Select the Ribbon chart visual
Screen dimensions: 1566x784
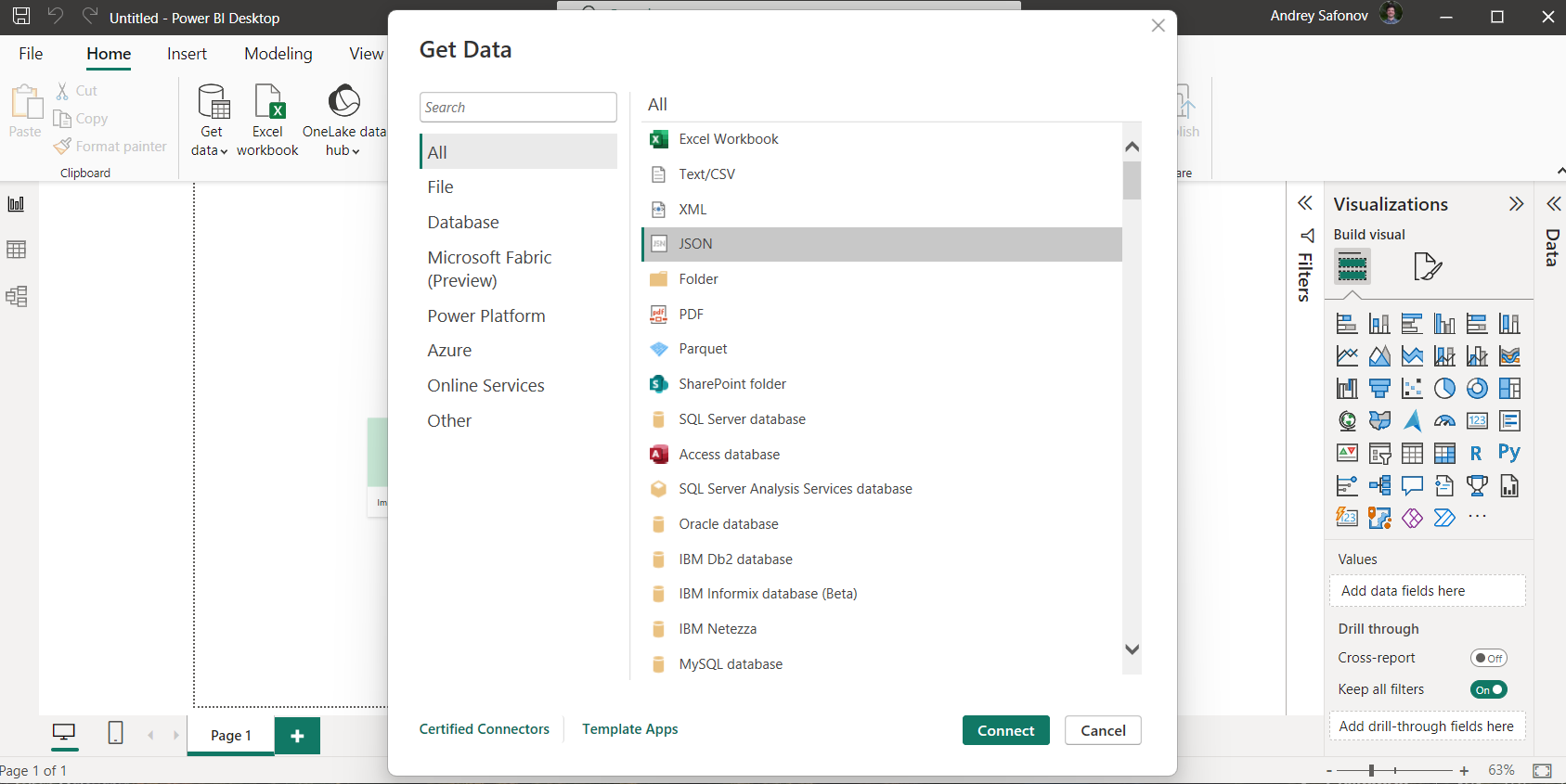(1509, 356)
